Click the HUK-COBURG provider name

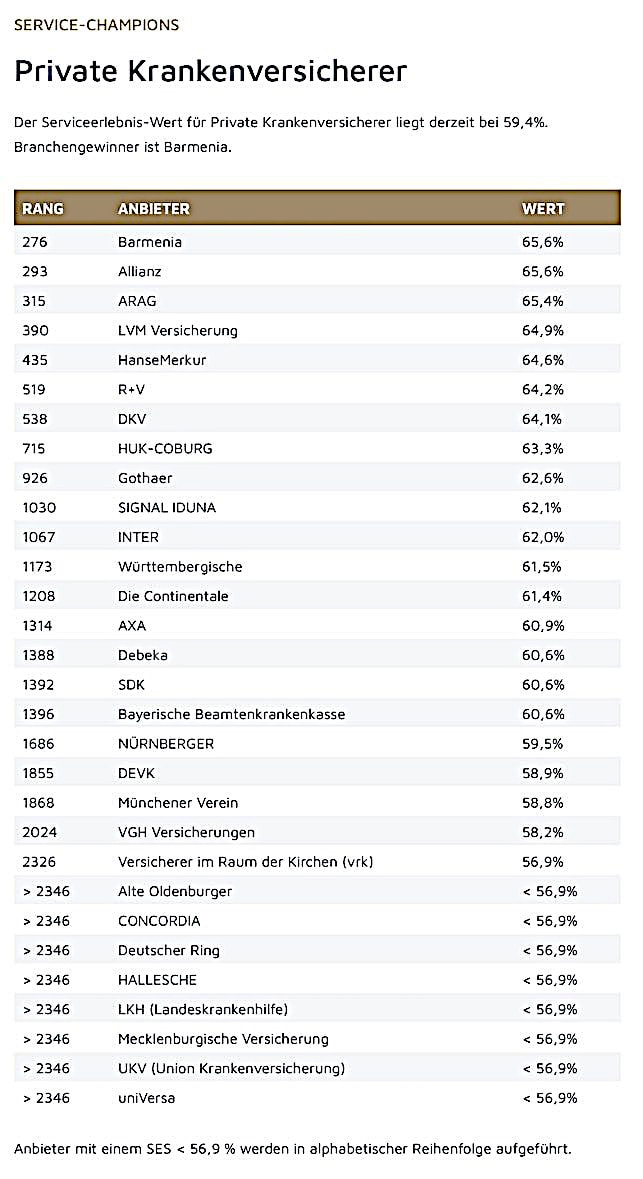(165, 448)
